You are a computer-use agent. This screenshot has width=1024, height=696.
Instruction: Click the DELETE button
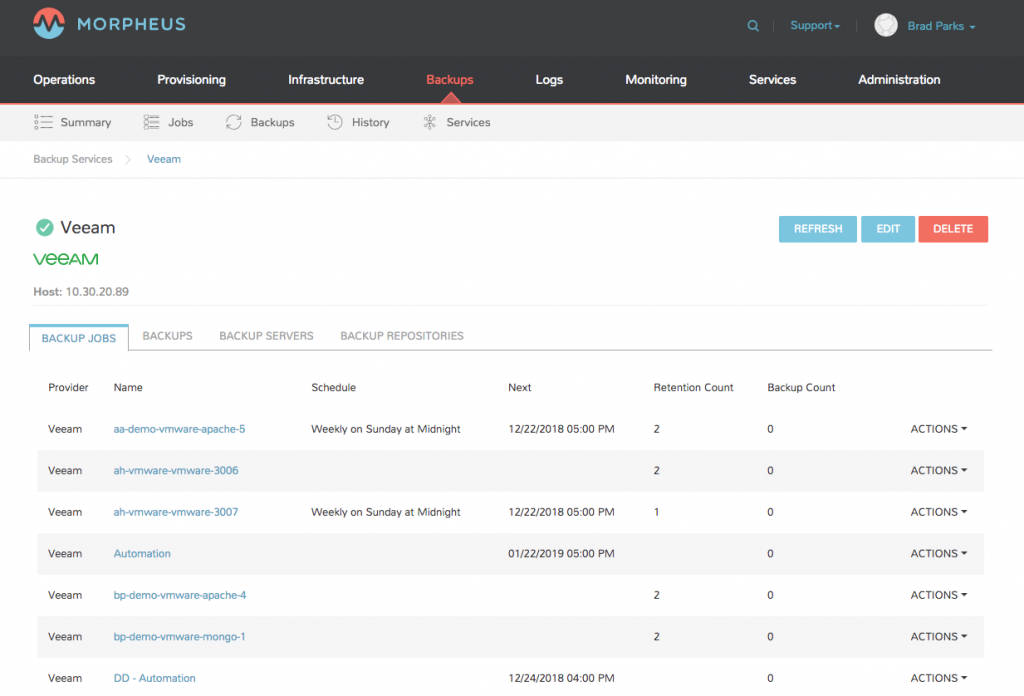tap(952, 228)
